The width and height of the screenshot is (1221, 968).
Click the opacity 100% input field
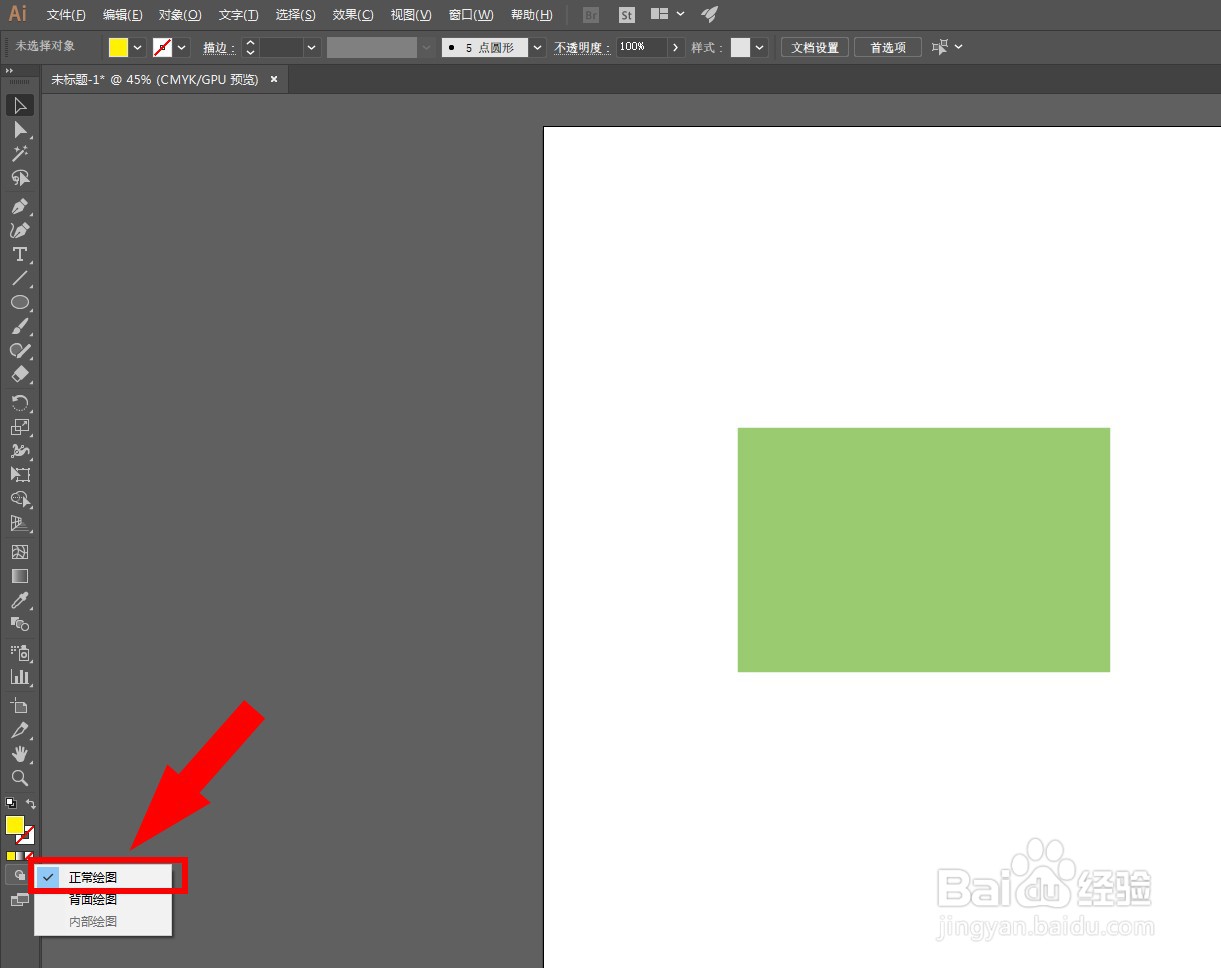641,47
